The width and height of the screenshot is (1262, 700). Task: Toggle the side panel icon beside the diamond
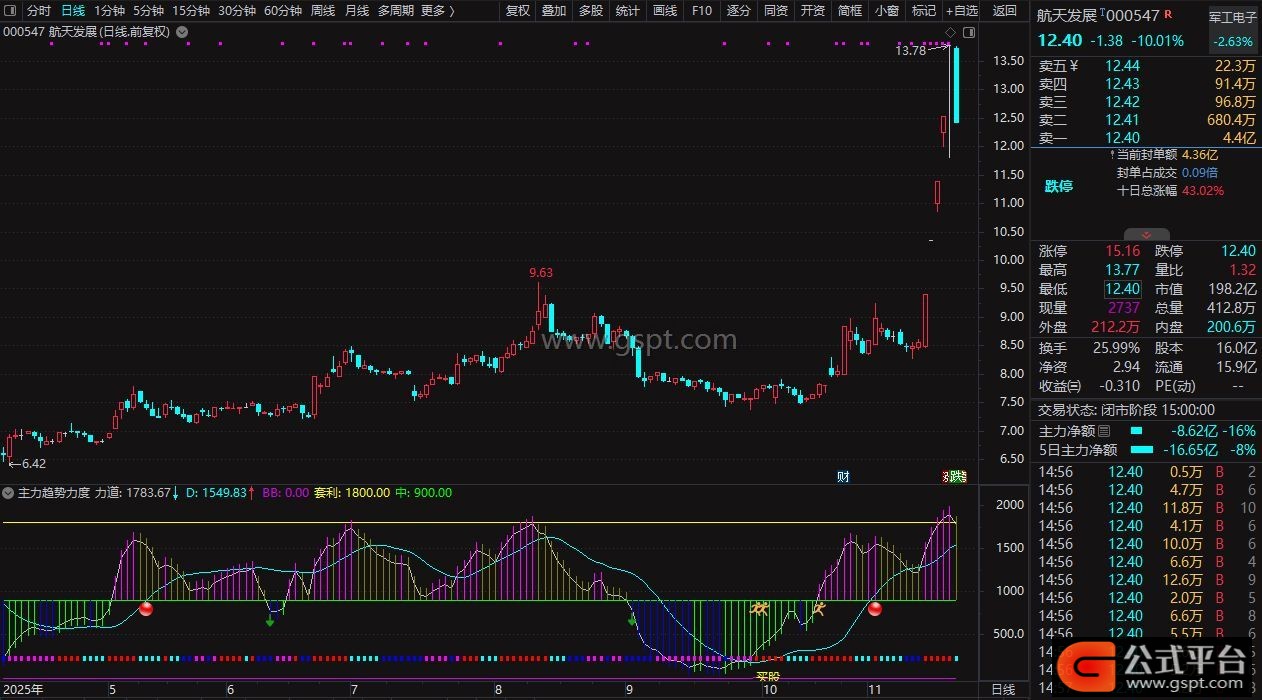click(968, 32)
